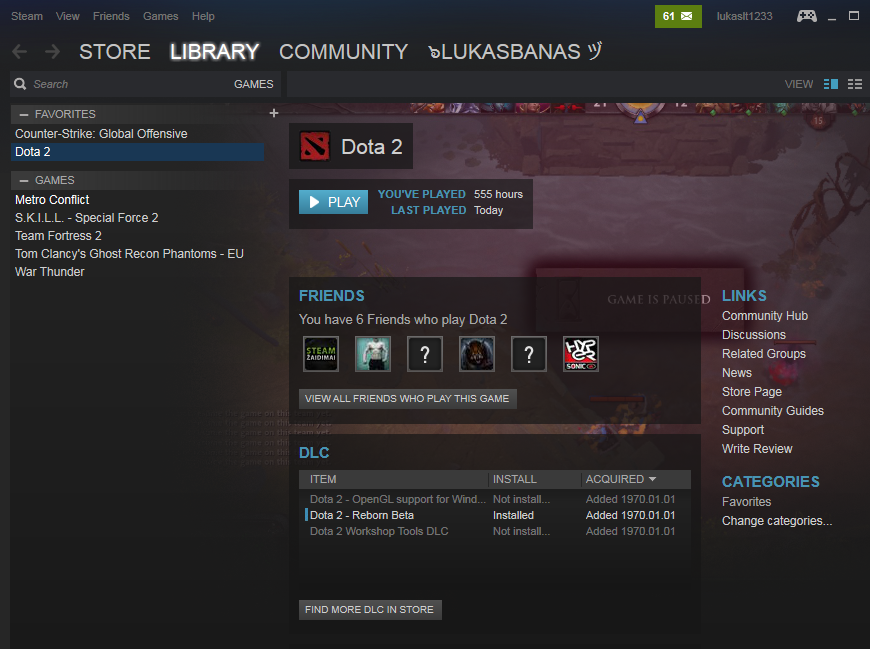The image size is (870, 649).
Task: Open the Steam Zaidimai friend avatar
Action: pos(321,354)
